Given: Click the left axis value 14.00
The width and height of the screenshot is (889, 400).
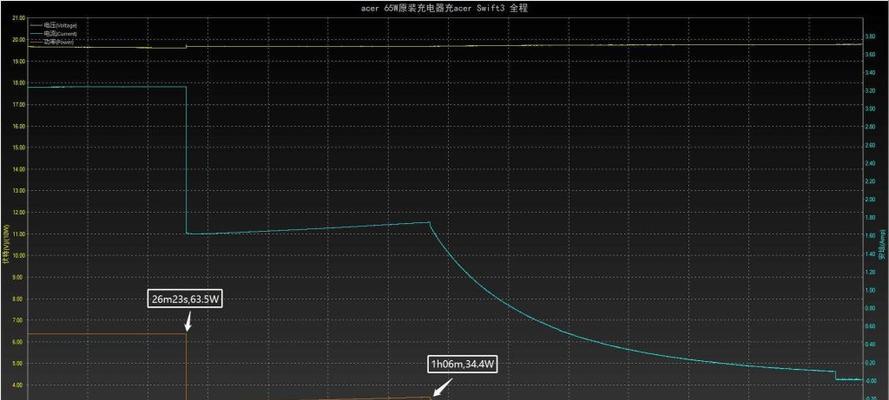Looking at the screenshot, I should pyautogui.click(x=19, y=169).
